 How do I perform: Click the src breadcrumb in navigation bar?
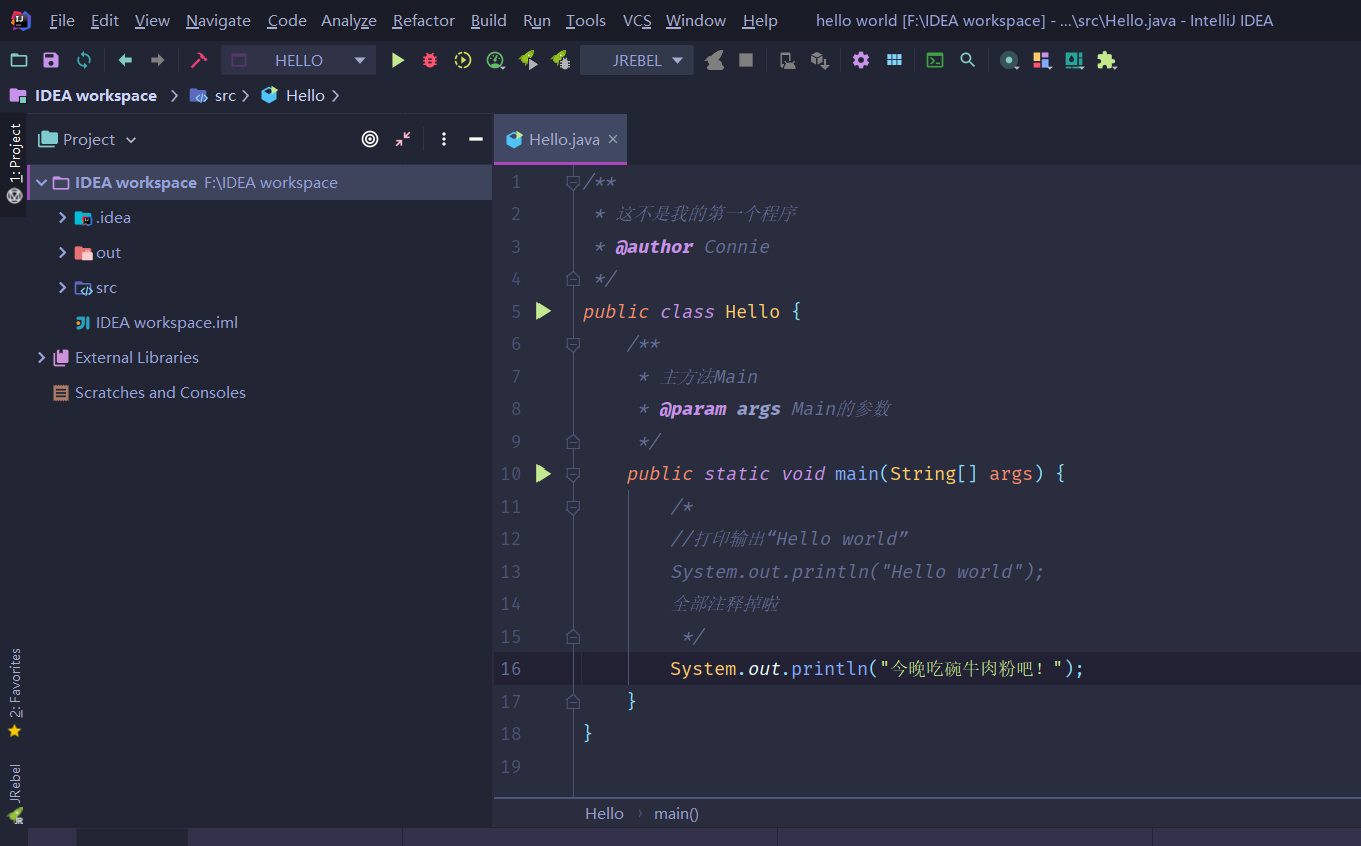coord(225,96)
